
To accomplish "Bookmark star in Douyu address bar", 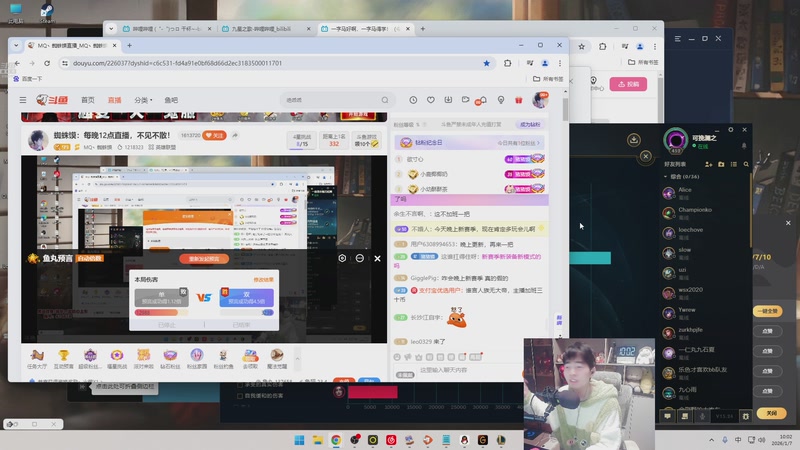I will tap(487, 63).
